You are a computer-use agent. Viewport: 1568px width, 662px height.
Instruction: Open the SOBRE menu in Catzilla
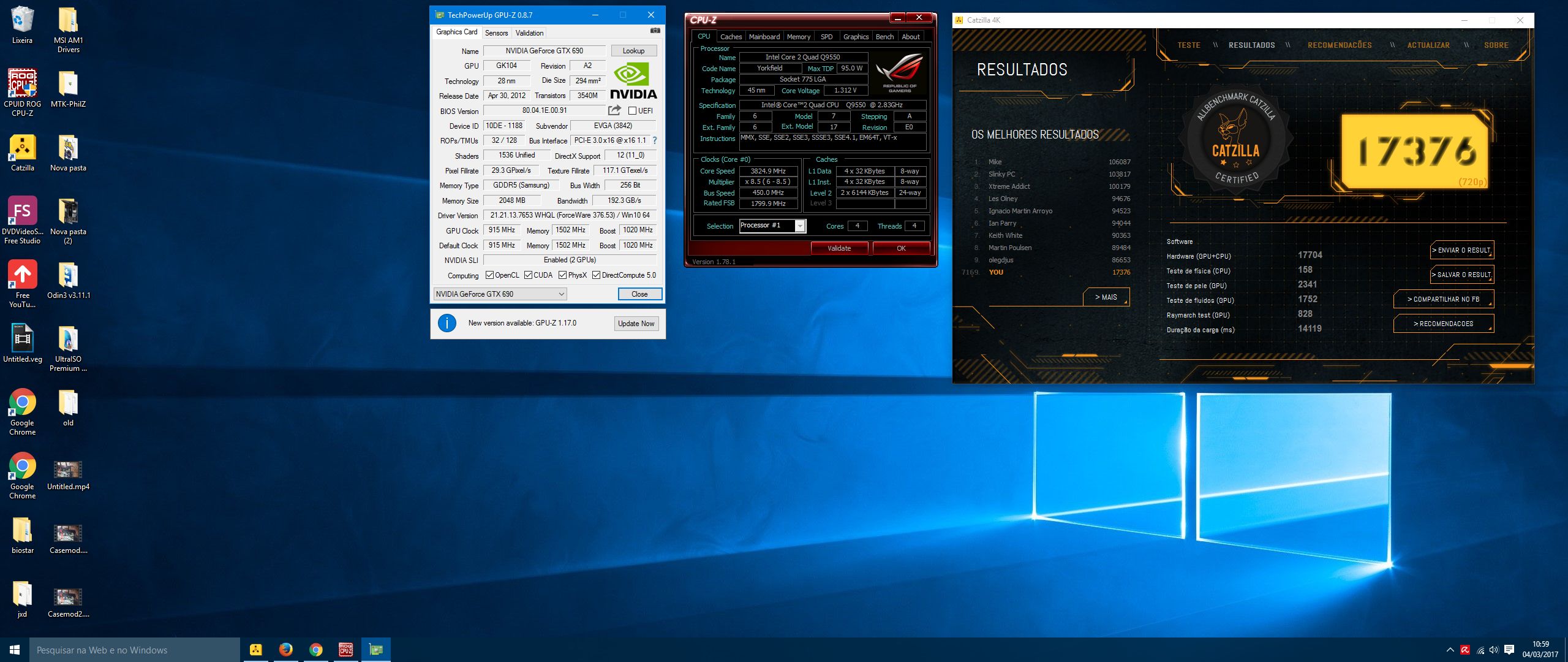pos(1496,45)
